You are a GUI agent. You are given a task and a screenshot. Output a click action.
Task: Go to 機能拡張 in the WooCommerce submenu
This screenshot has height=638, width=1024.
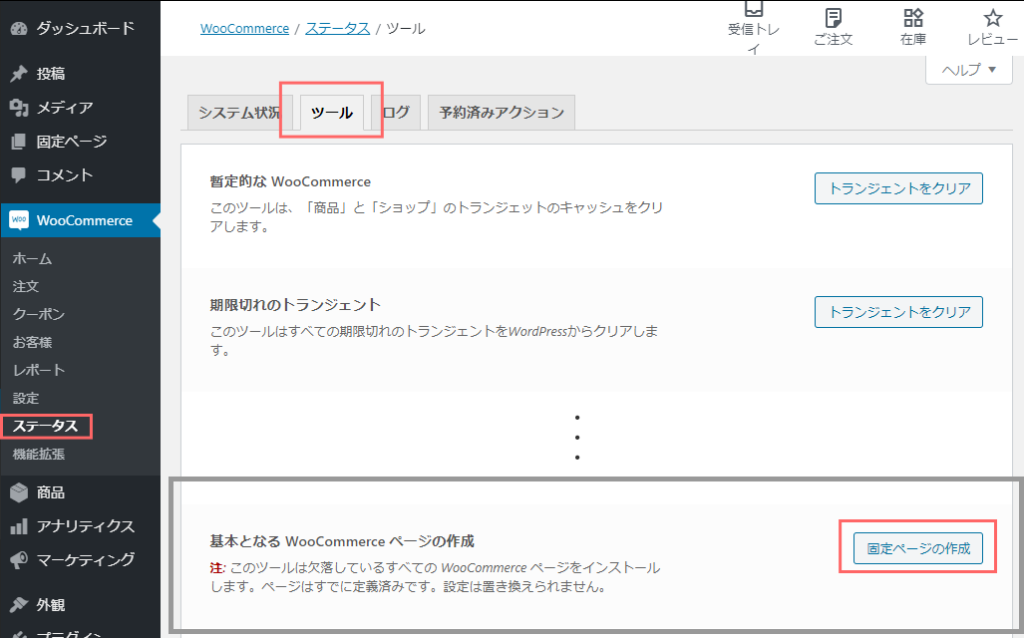tap(39, 455)
